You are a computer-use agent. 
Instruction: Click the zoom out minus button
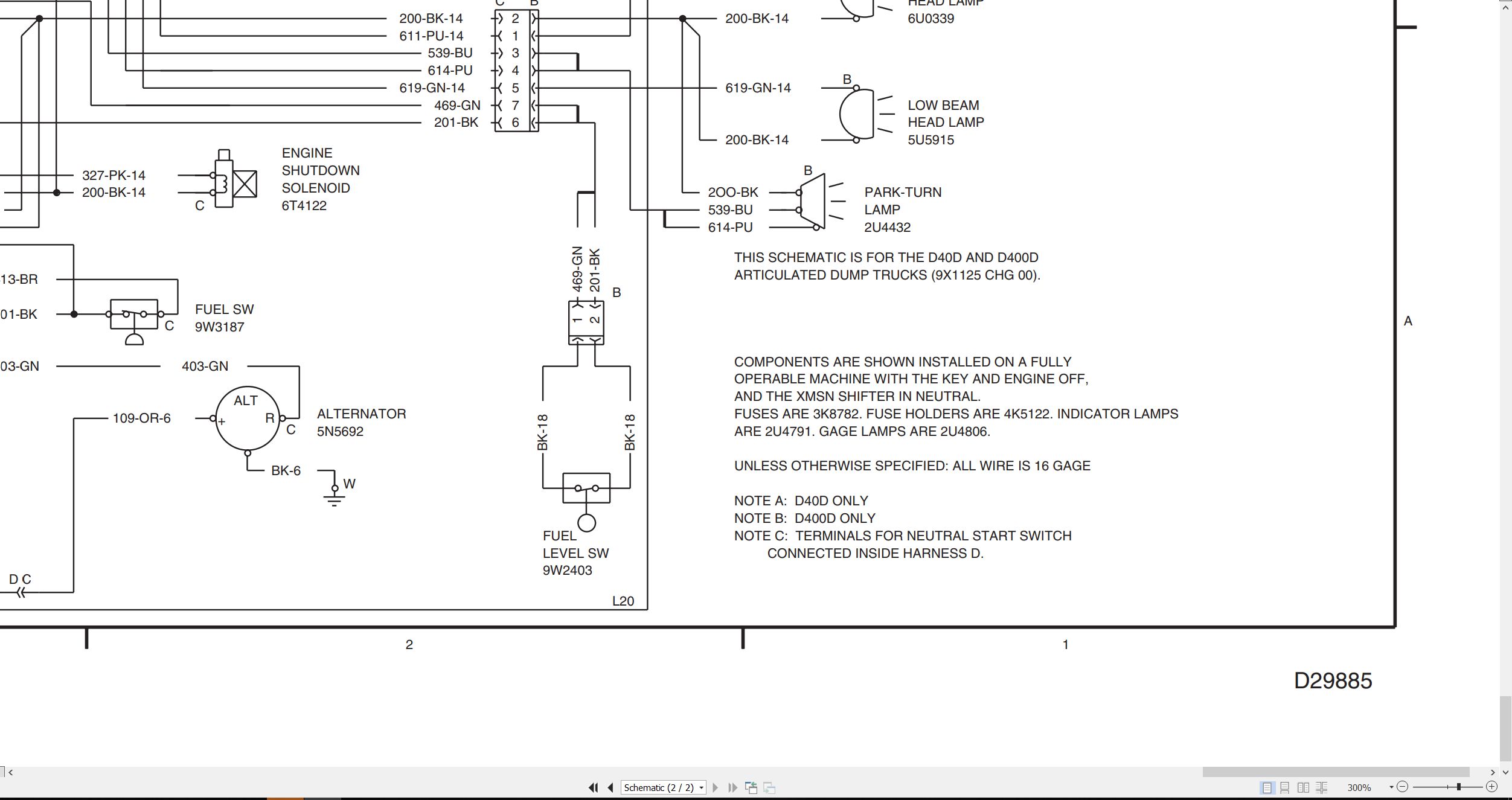pyautogui.click(x=1402, y=787)
